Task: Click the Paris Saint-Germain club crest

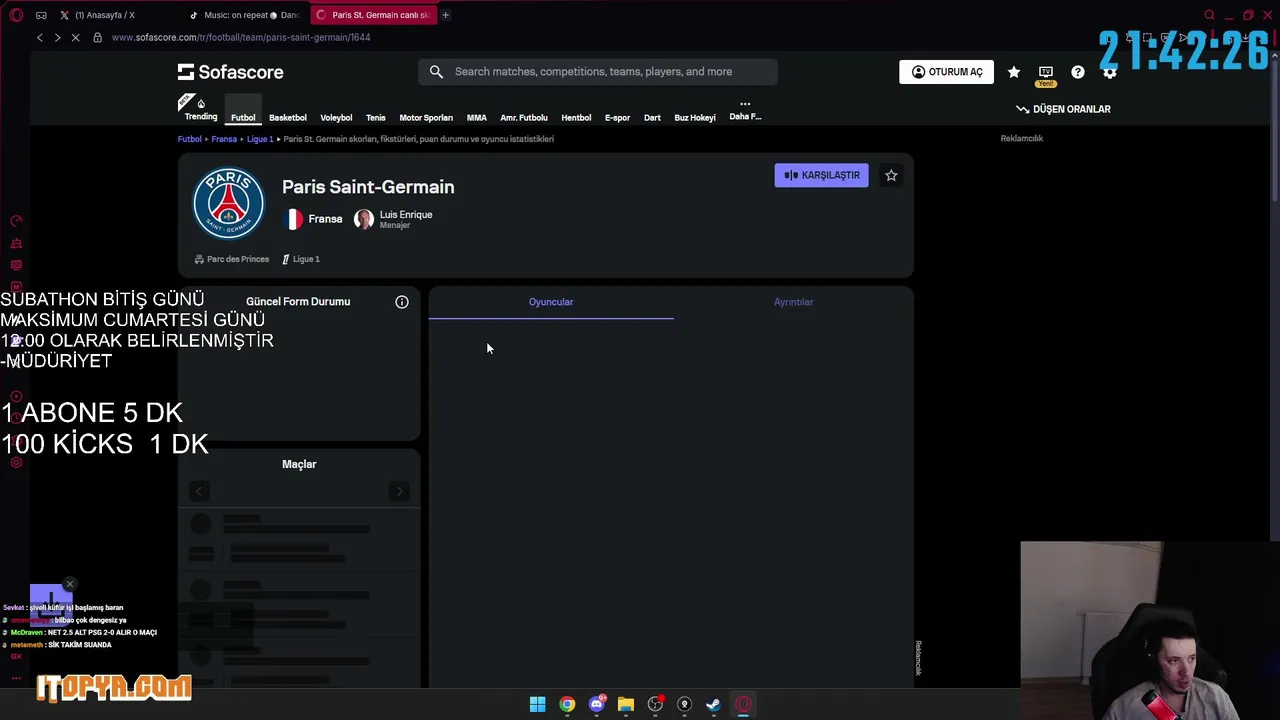Action: (x=229, y=203)
